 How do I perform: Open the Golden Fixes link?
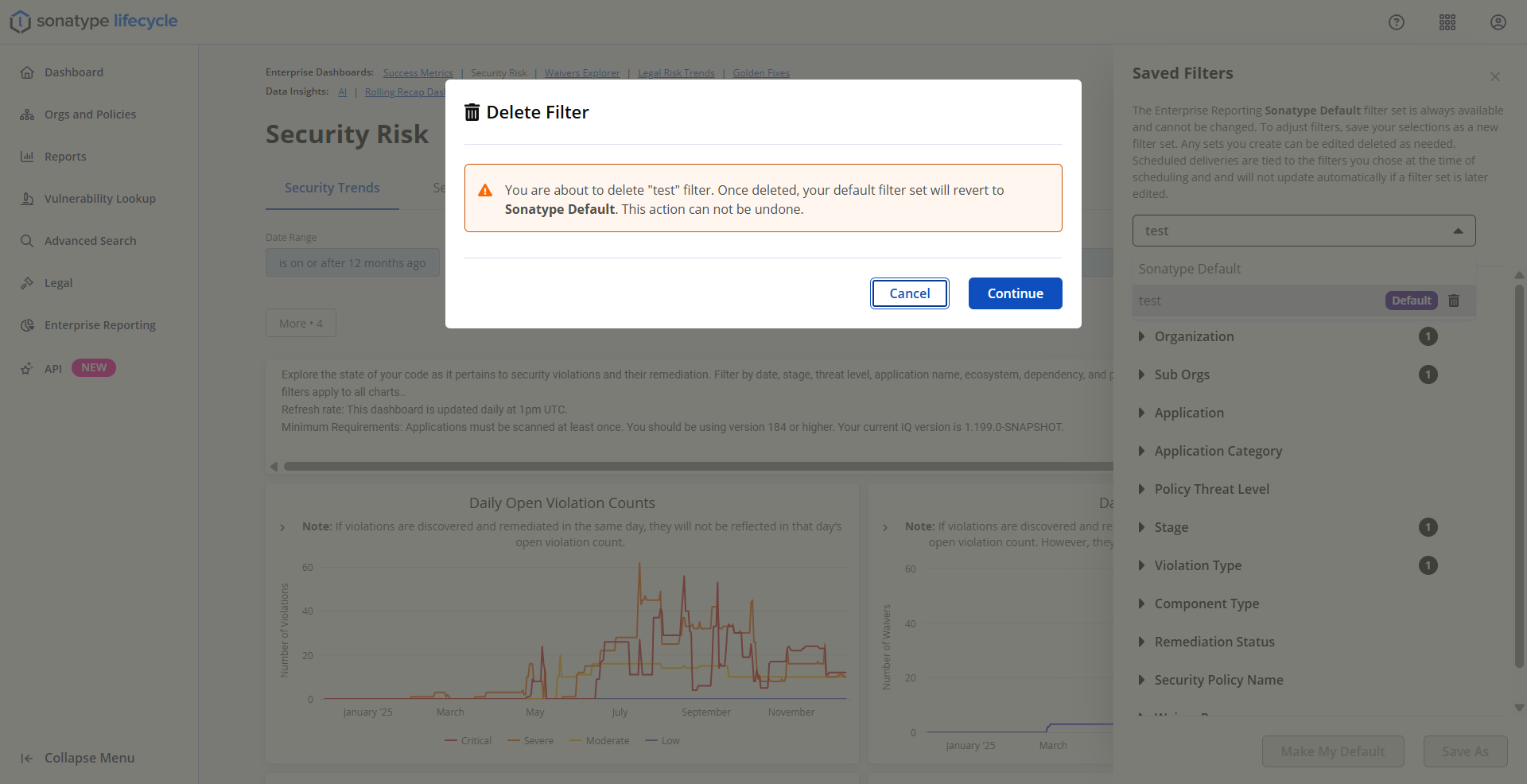tap(761, 73)
